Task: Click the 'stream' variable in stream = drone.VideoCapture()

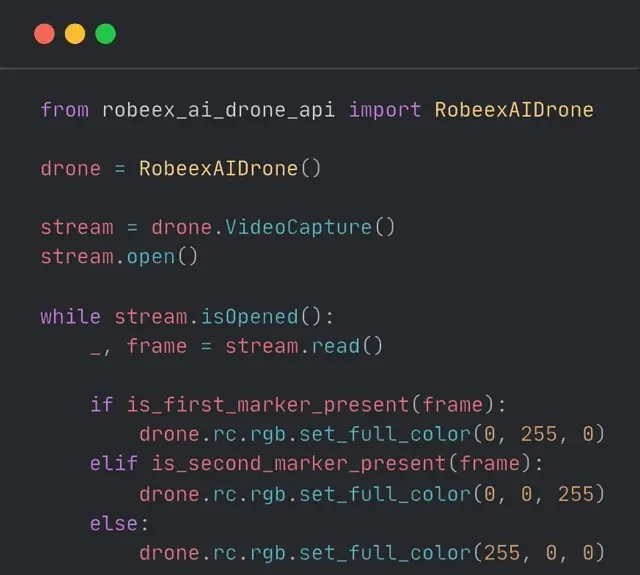Action: click(x=77, y=227)
